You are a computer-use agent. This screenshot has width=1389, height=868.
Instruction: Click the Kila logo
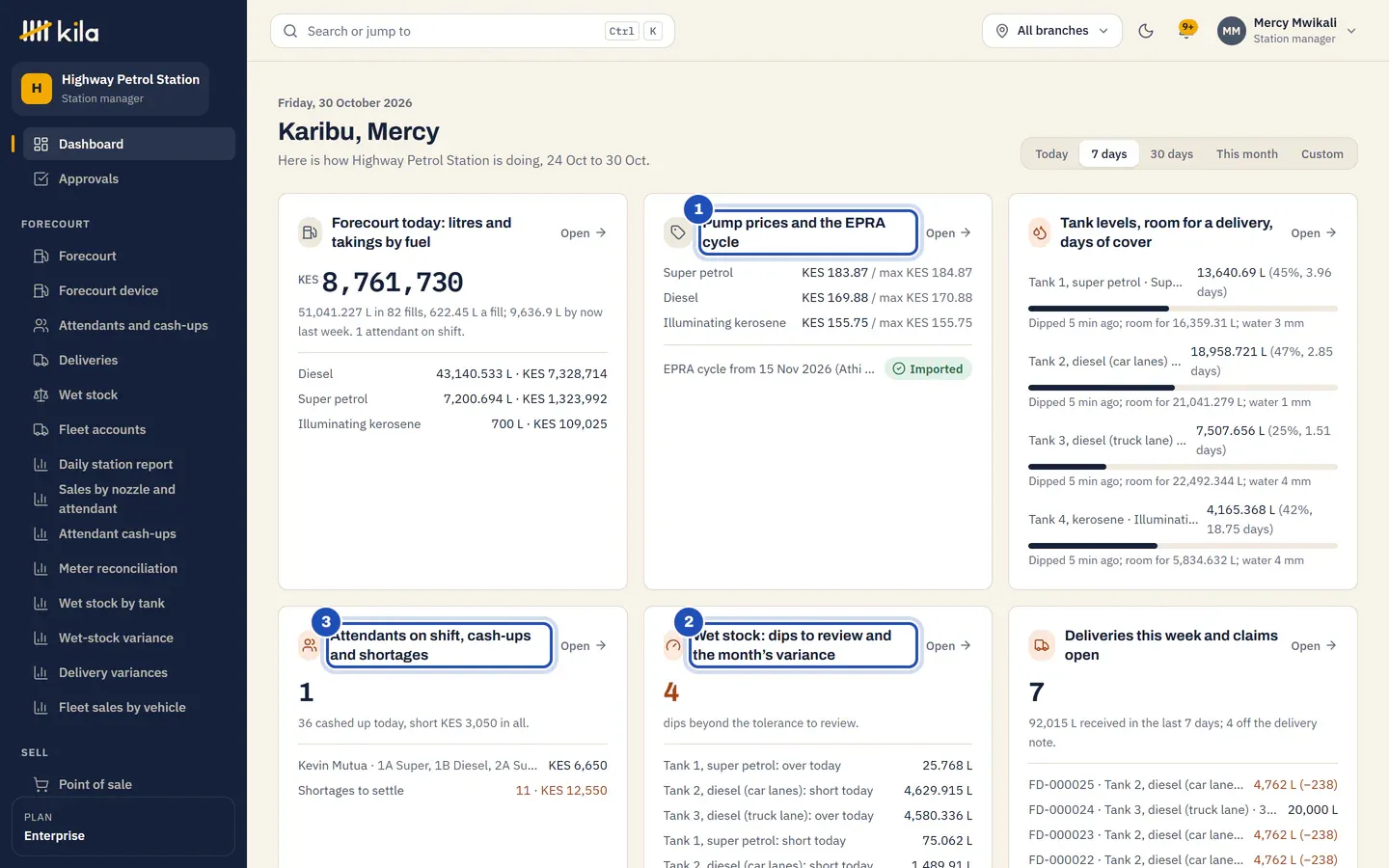59,32
